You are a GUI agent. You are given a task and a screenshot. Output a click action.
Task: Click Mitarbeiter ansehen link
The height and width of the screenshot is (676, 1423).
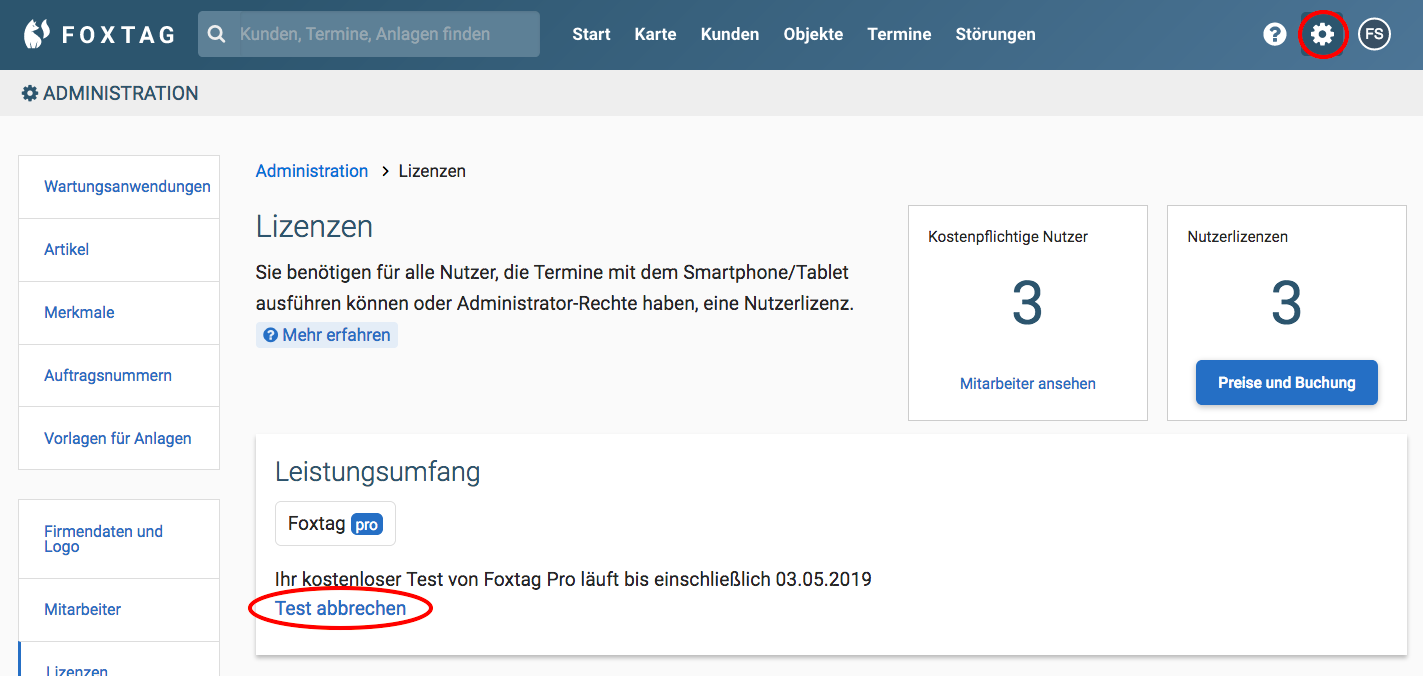[1028, 384]
